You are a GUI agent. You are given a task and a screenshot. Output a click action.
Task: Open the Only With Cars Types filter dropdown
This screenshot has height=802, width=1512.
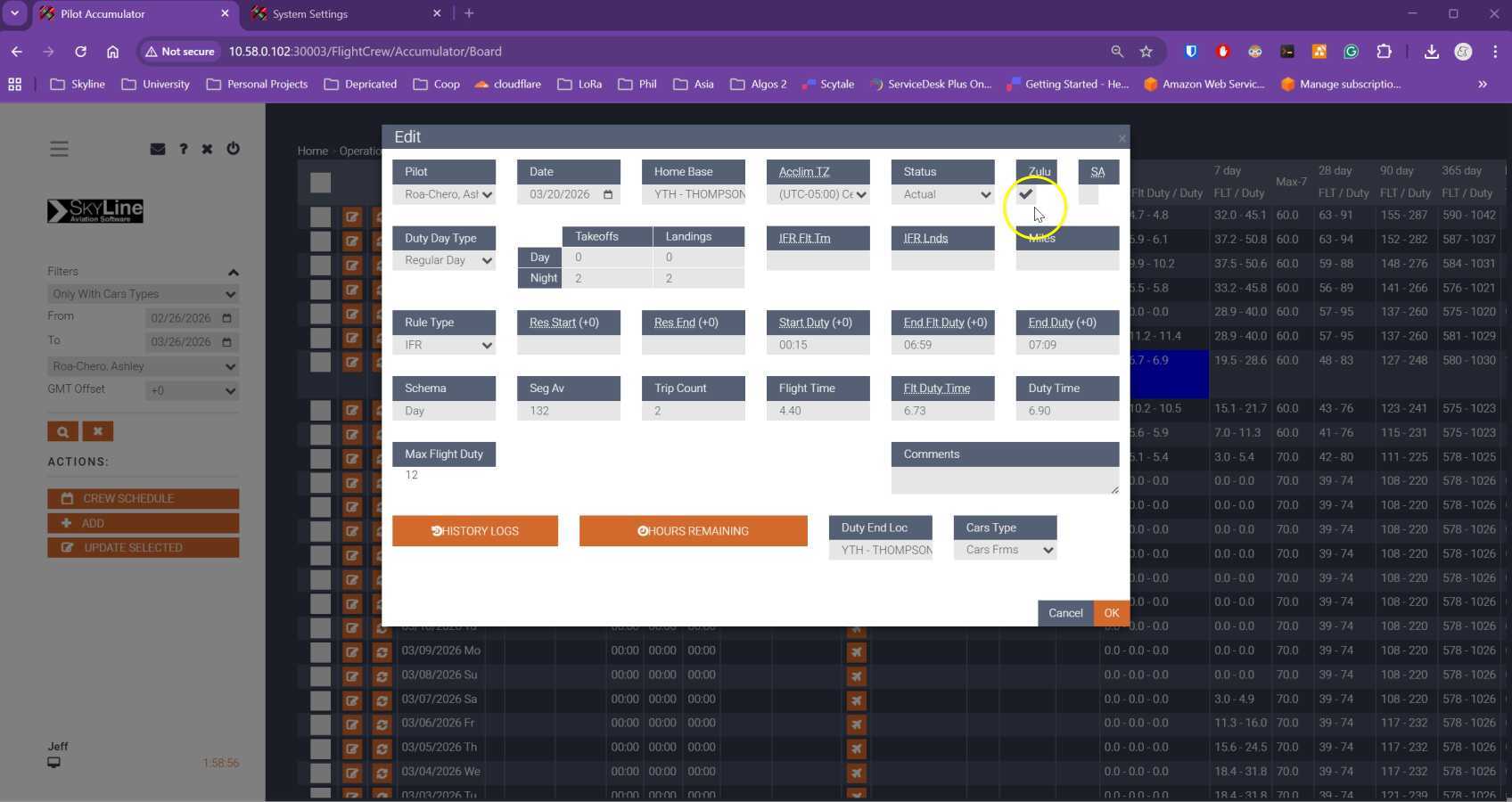(143, 294)
